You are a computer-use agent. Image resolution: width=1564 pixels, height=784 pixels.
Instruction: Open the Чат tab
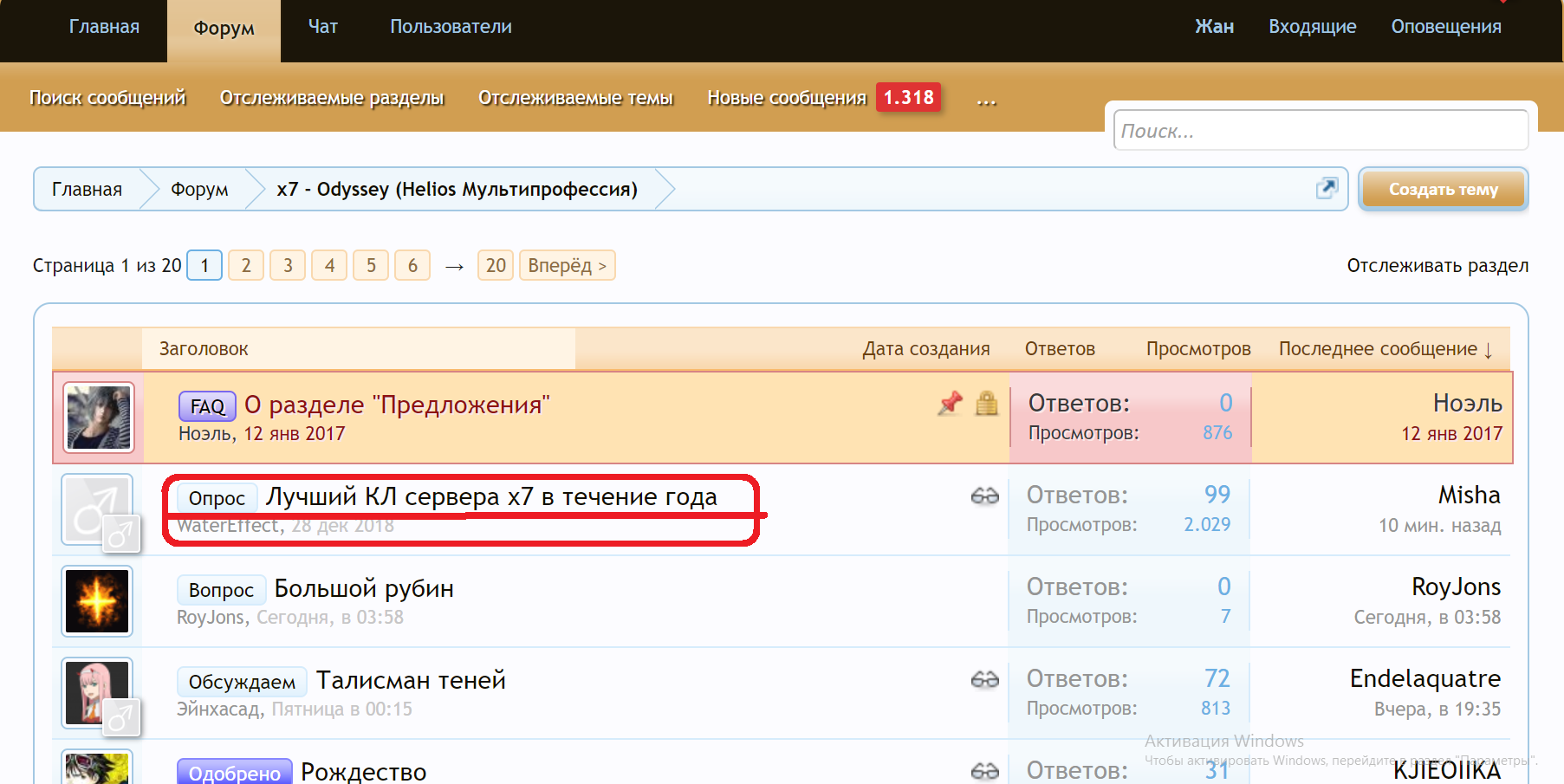tap(322, 27)
